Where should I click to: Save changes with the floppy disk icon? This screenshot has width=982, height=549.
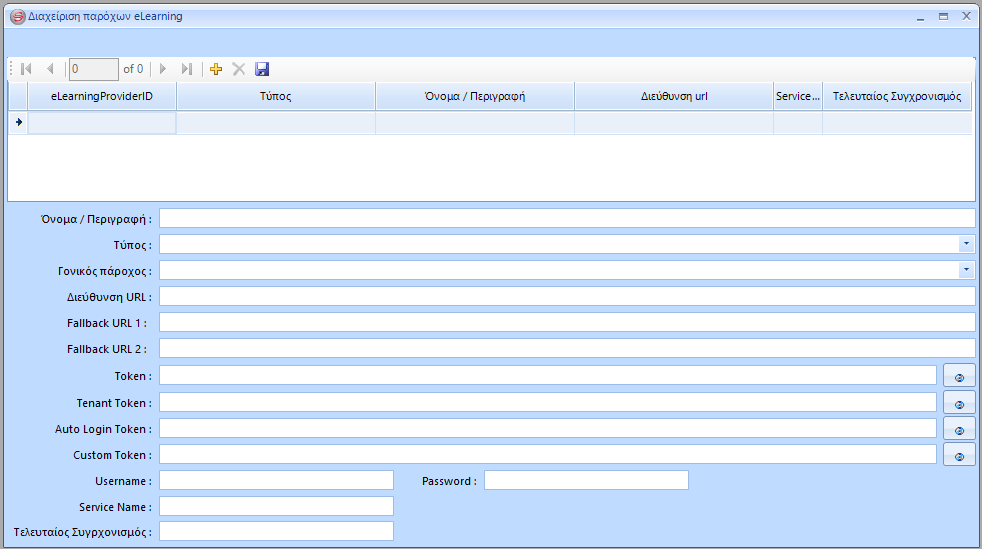point(262,69)
